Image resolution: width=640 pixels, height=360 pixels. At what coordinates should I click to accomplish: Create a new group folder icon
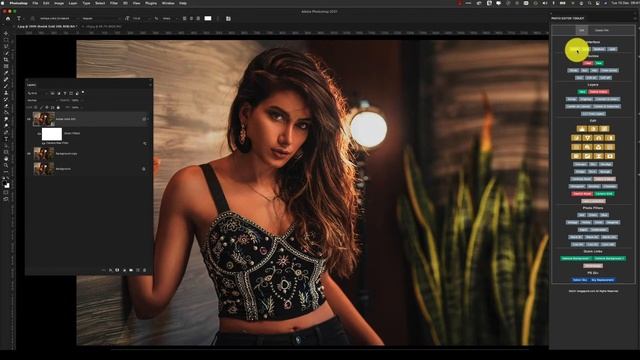tap(131, 270)
